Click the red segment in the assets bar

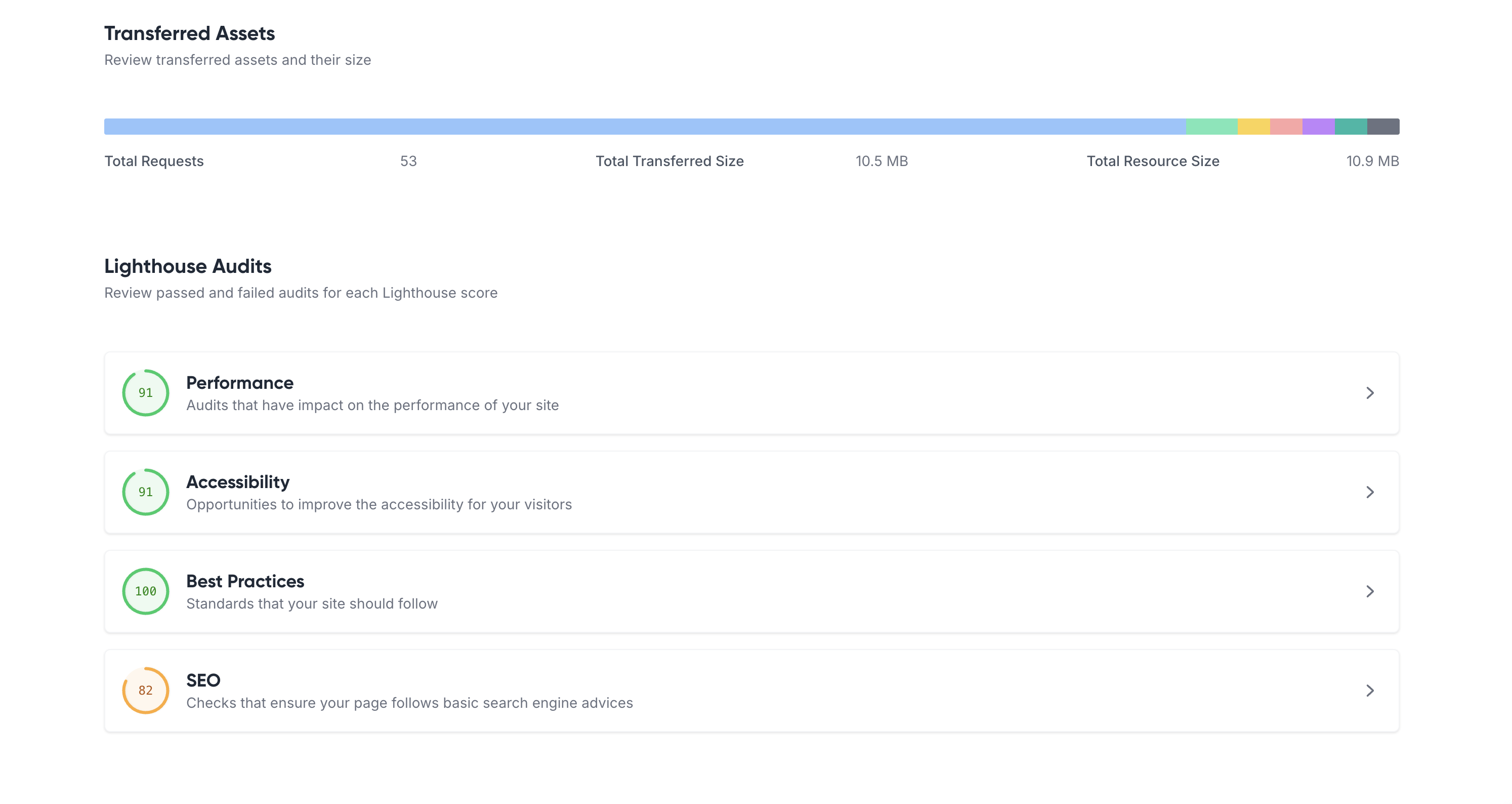click(1287, 126)
